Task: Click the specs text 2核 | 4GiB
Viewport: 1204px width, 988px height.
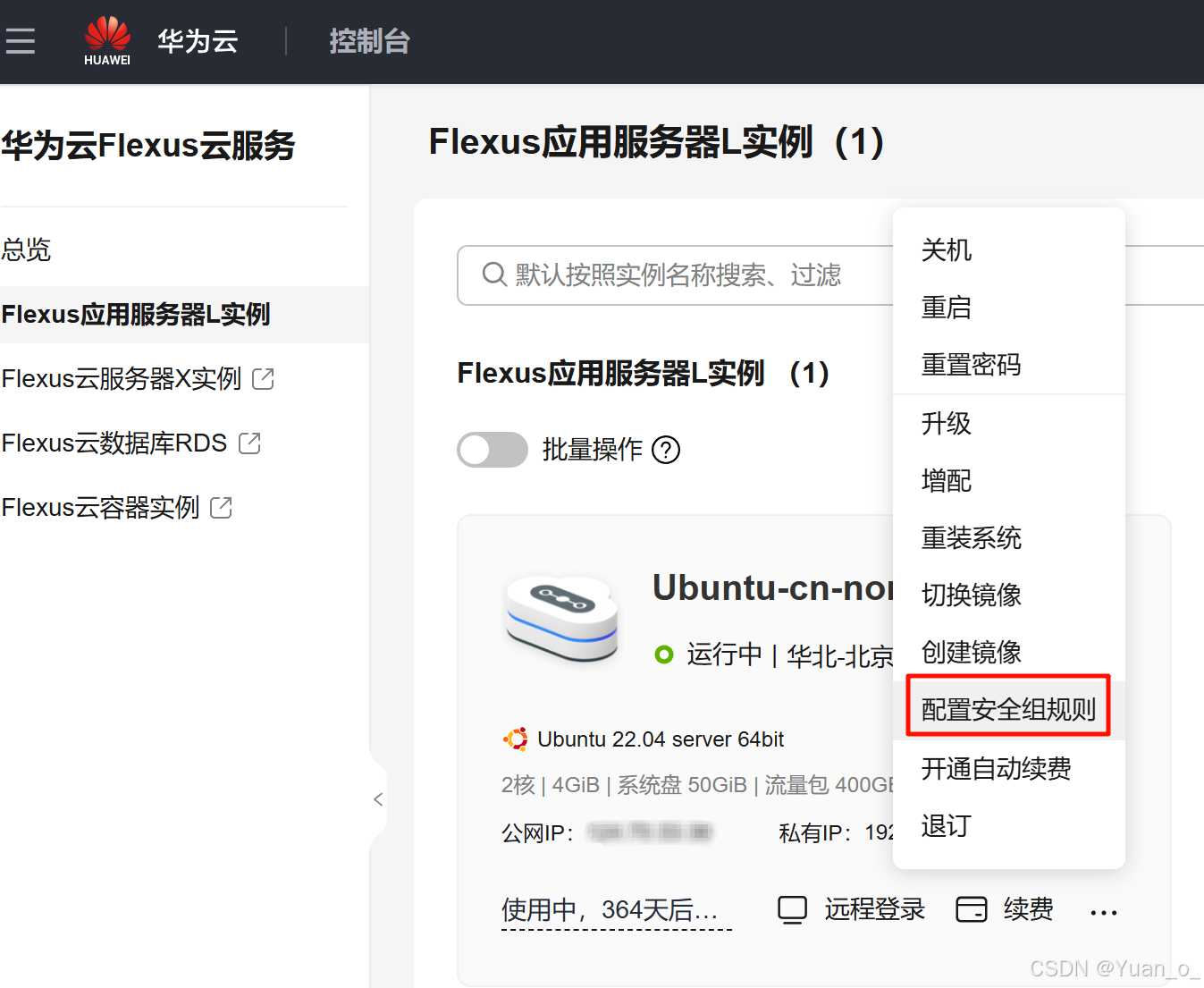Action: (551, 785)
